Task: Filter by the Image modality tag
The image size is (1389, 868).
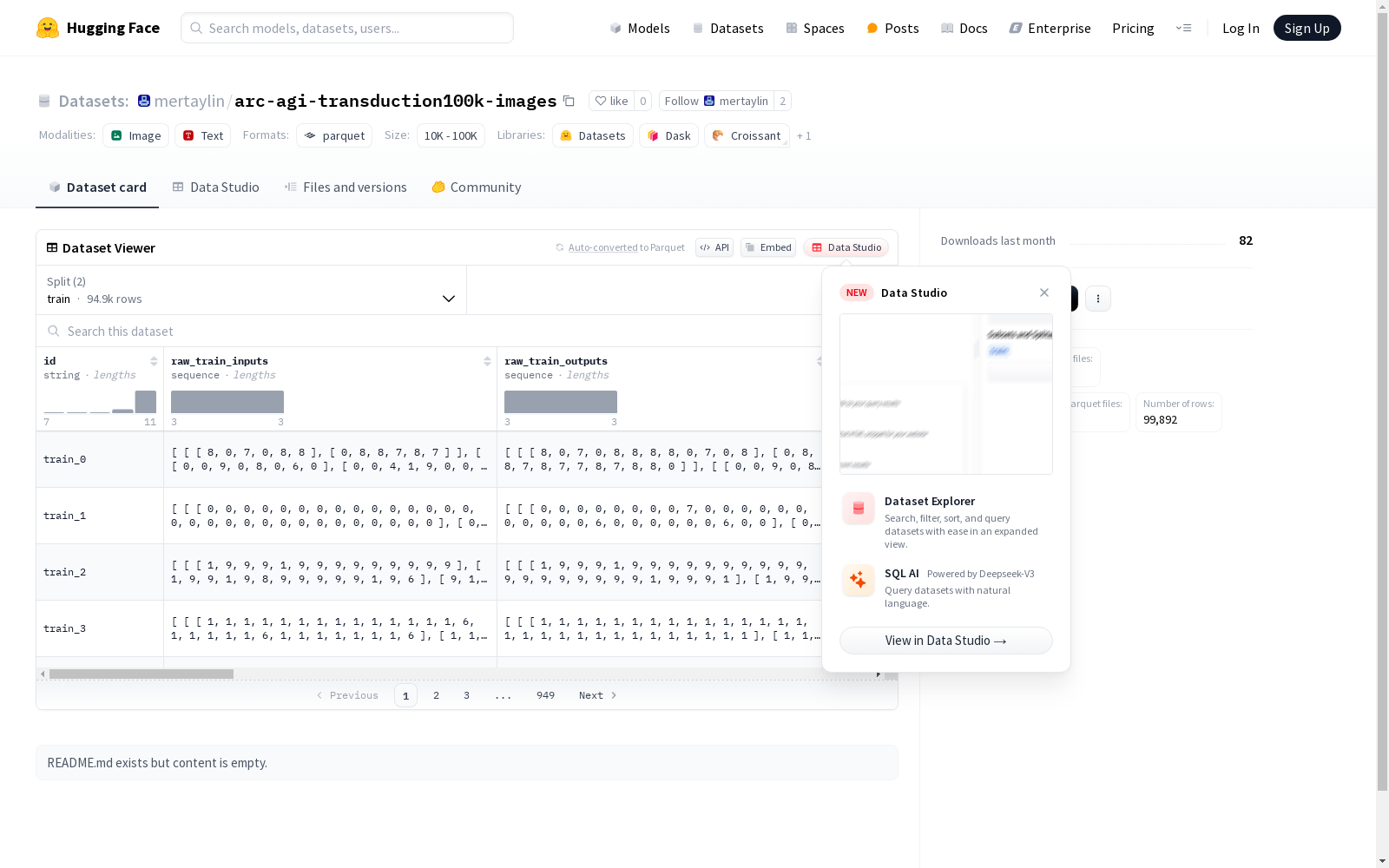Action: [136, 135]
